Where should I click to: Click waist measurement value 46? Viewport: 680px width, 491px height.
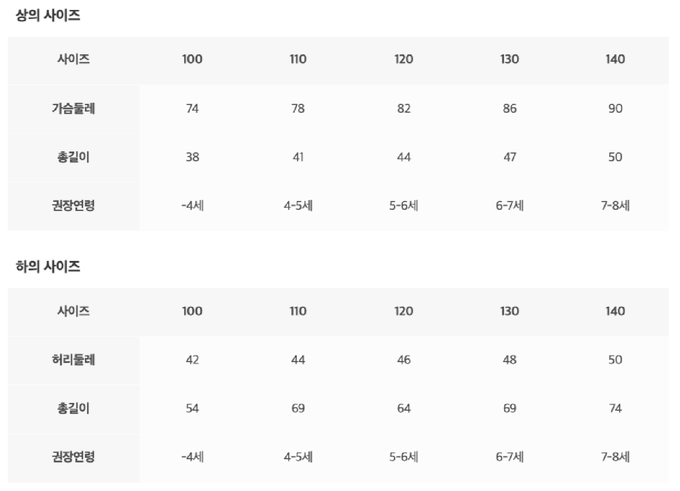point(404,359)
